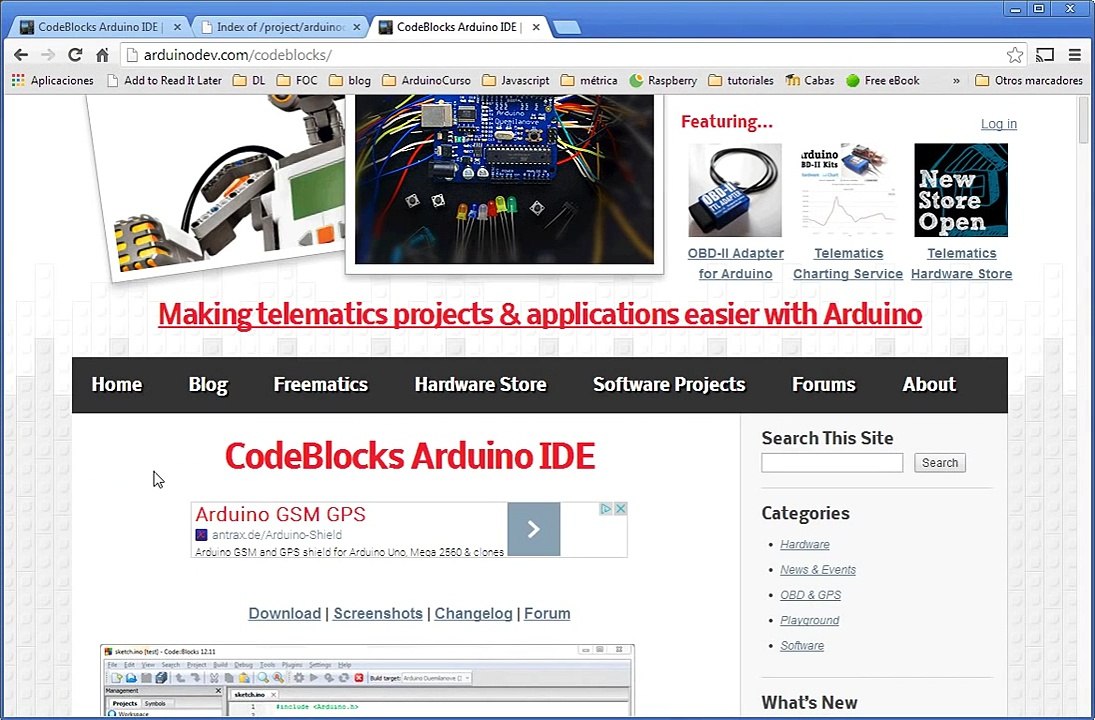1095x720 pixels.
Task: Open the Hardware Store menu item
Action: 480,385
